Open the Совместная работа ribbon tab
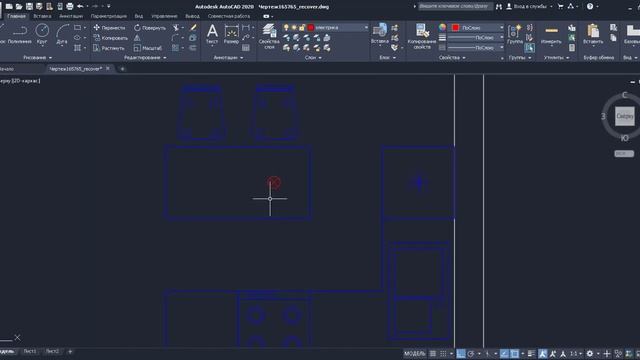640x360 pixels. click(229, 16)
